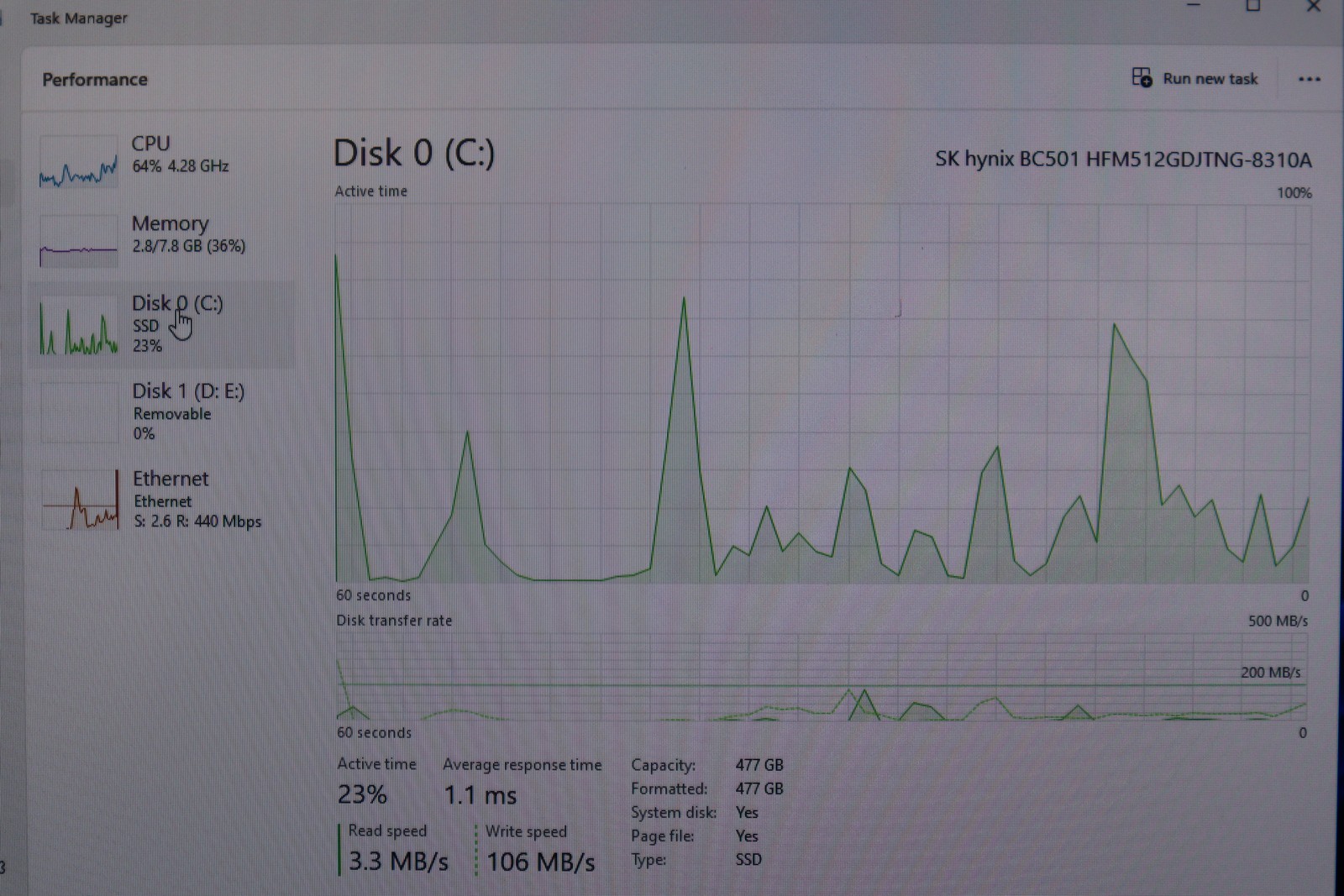Viewport: 1344px width, 896px height.
Task: Click the Memory usage mini graph thumbnail
Action: point(79,242)
